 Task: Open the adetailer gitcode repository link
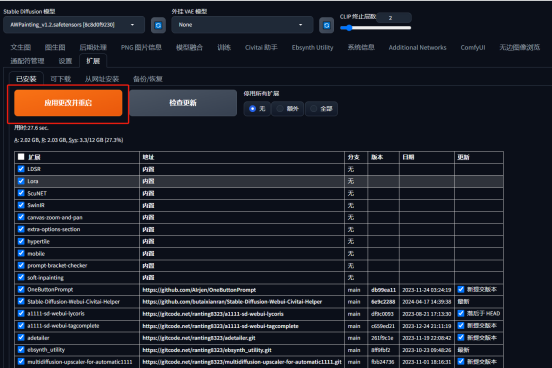pos(199,338)
